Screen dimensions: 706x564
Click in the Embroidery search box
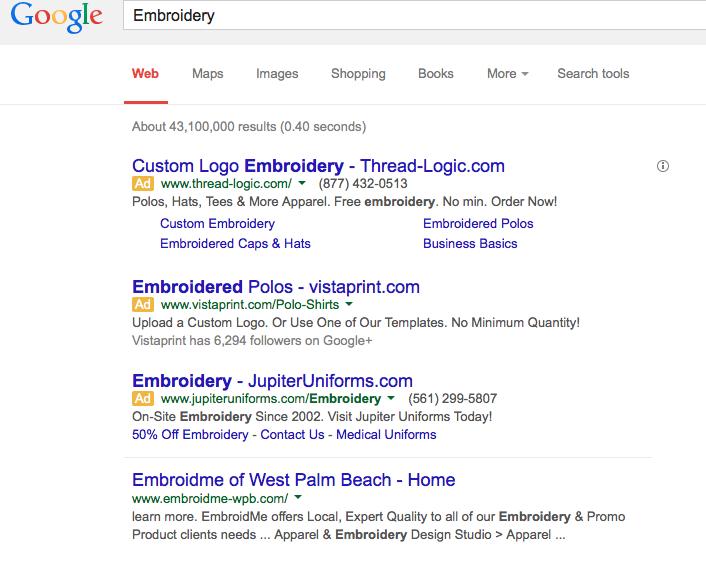400,16
